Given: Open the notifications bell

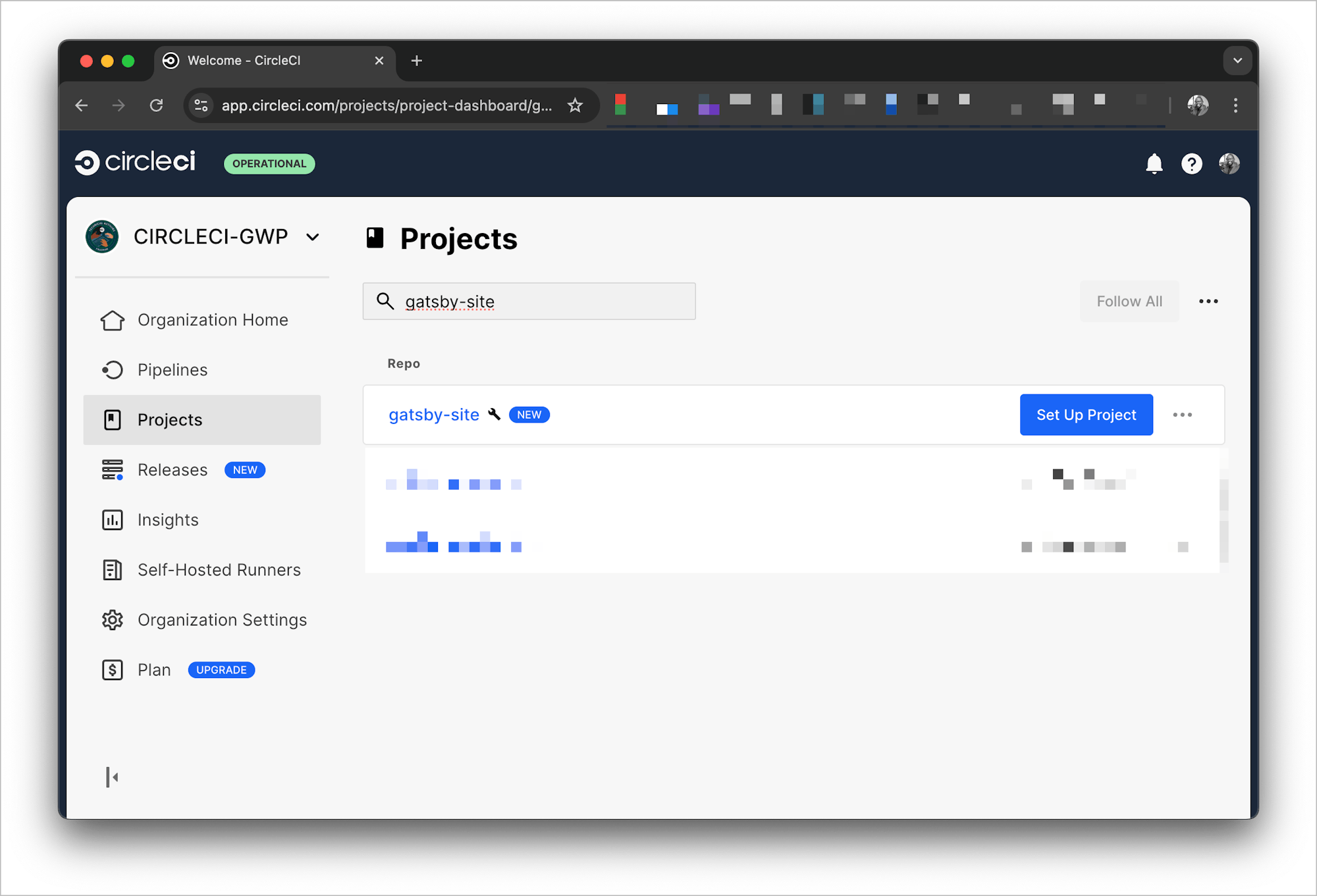Looking at the screenshot, I should [1154, 163].
